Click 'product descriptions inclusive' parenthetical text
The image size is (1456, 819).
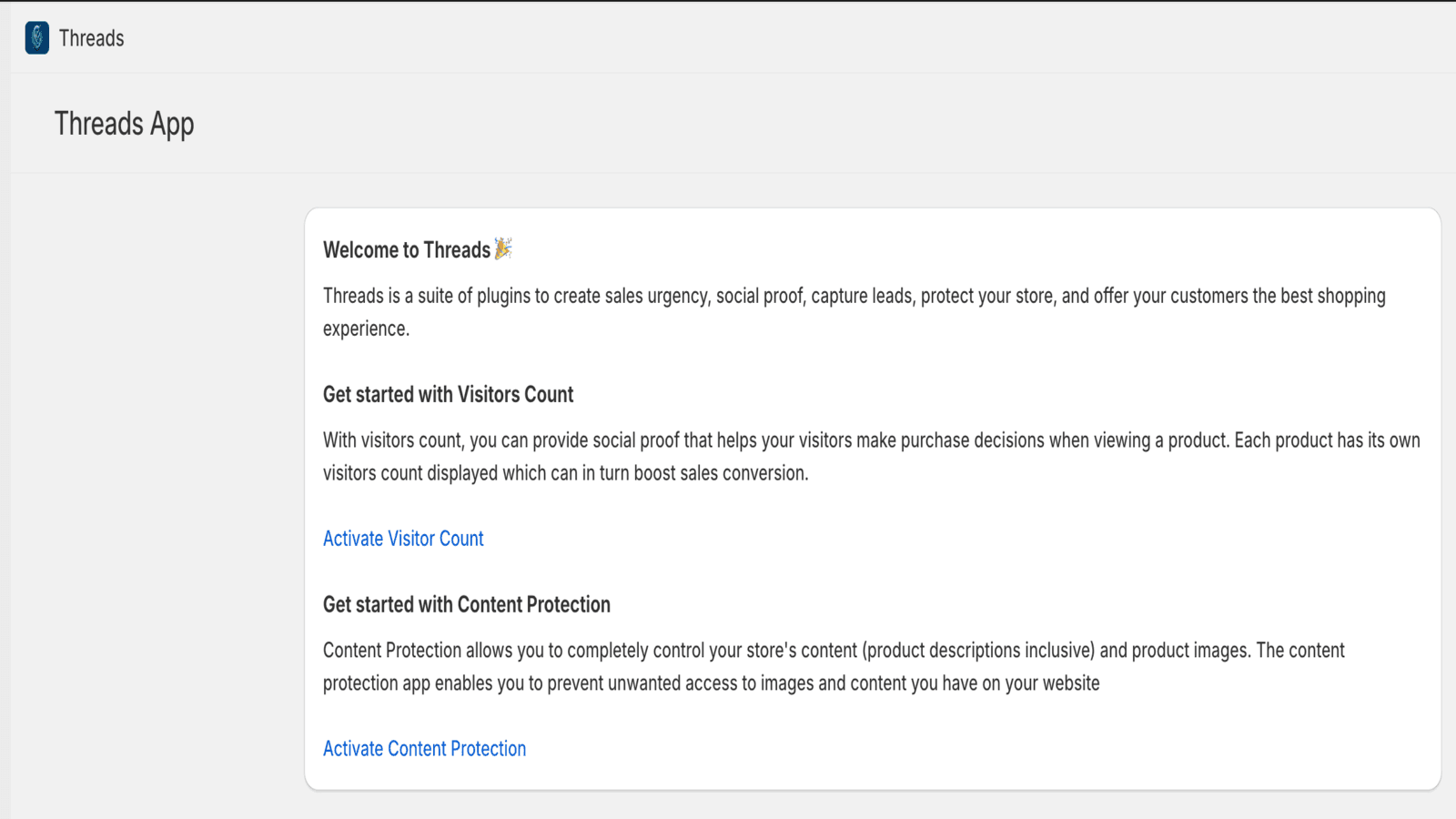pyautogui.click(x=978, y=651)
